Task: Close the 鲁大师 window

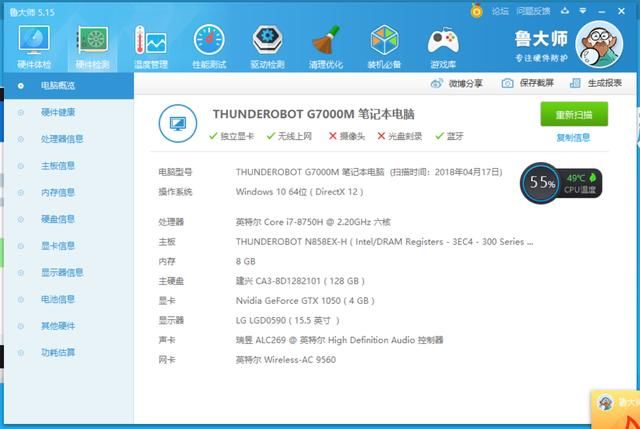Action: 621,11
